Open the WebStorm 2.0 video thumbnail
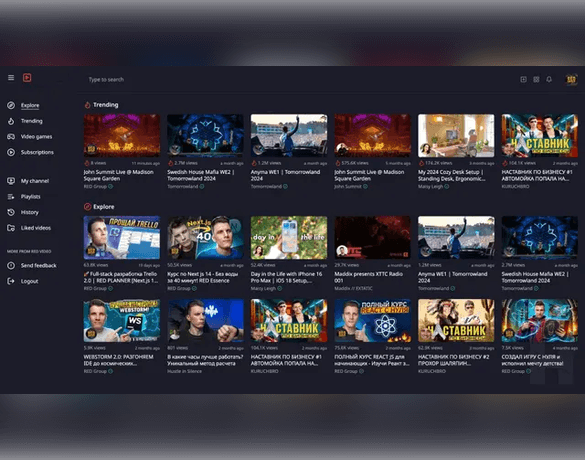This screenshot has width=585, height=460. (122, 320)
